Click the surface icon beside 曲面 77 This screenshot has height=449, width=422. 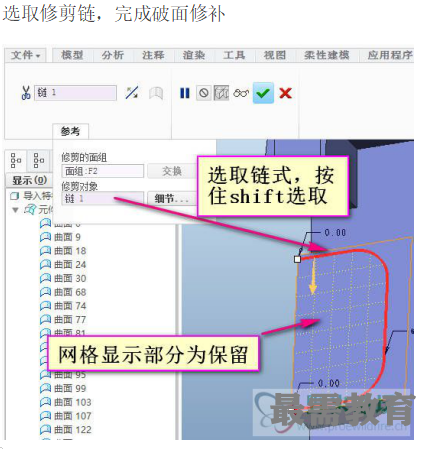[x=45, y=320]
